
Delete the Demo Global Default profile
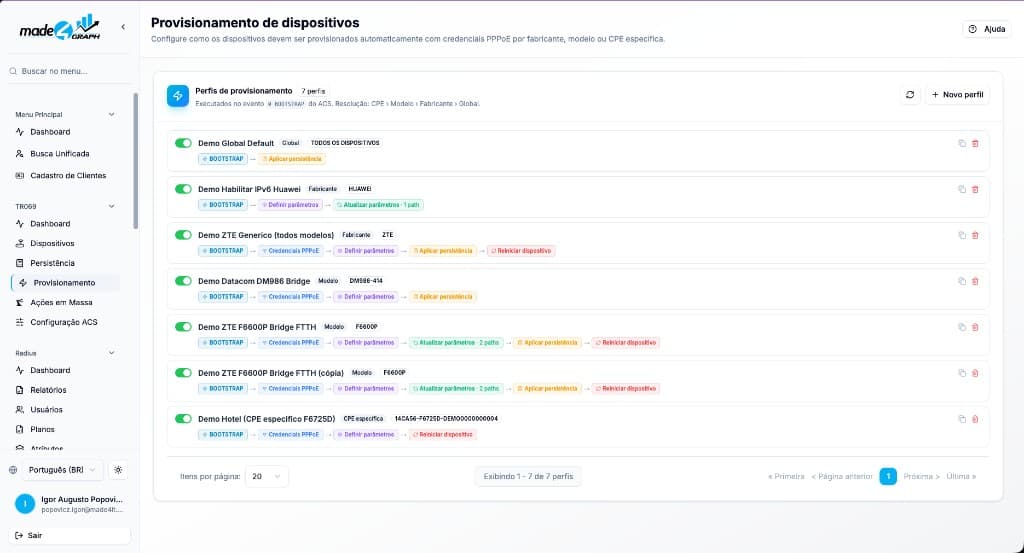[x=975, y=143]
